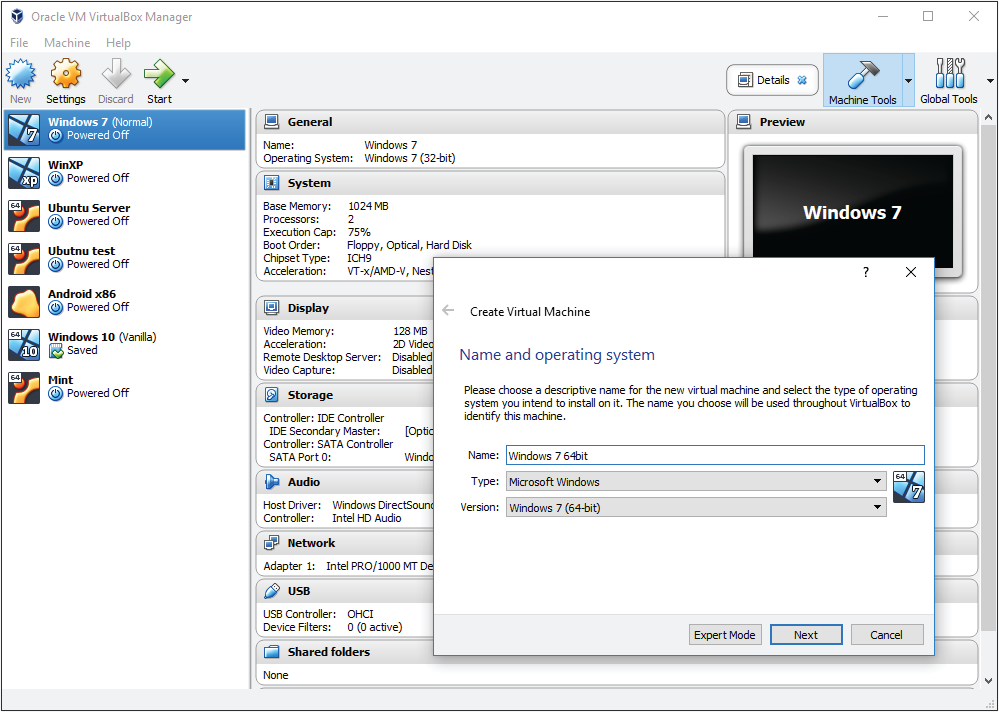Click the Audio section icon
This screenshot has width=999, height=712.
[x=270, y=481]
